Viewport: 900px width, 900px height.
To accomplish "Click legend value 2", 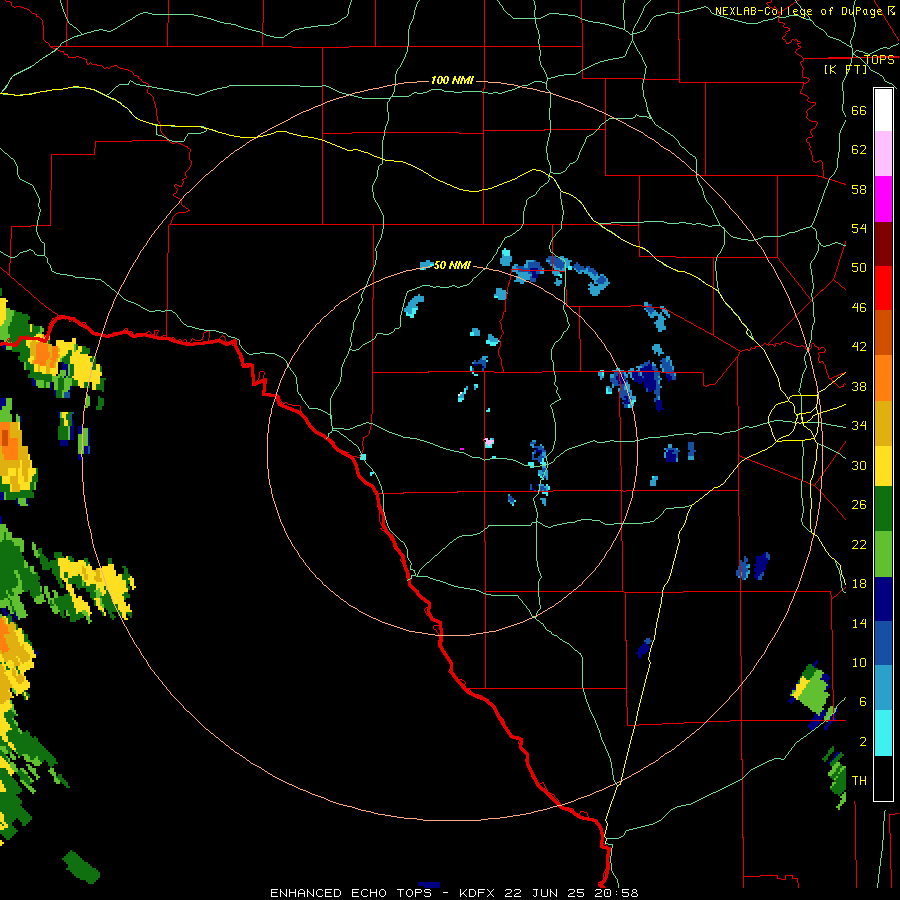I will (862, 742).
